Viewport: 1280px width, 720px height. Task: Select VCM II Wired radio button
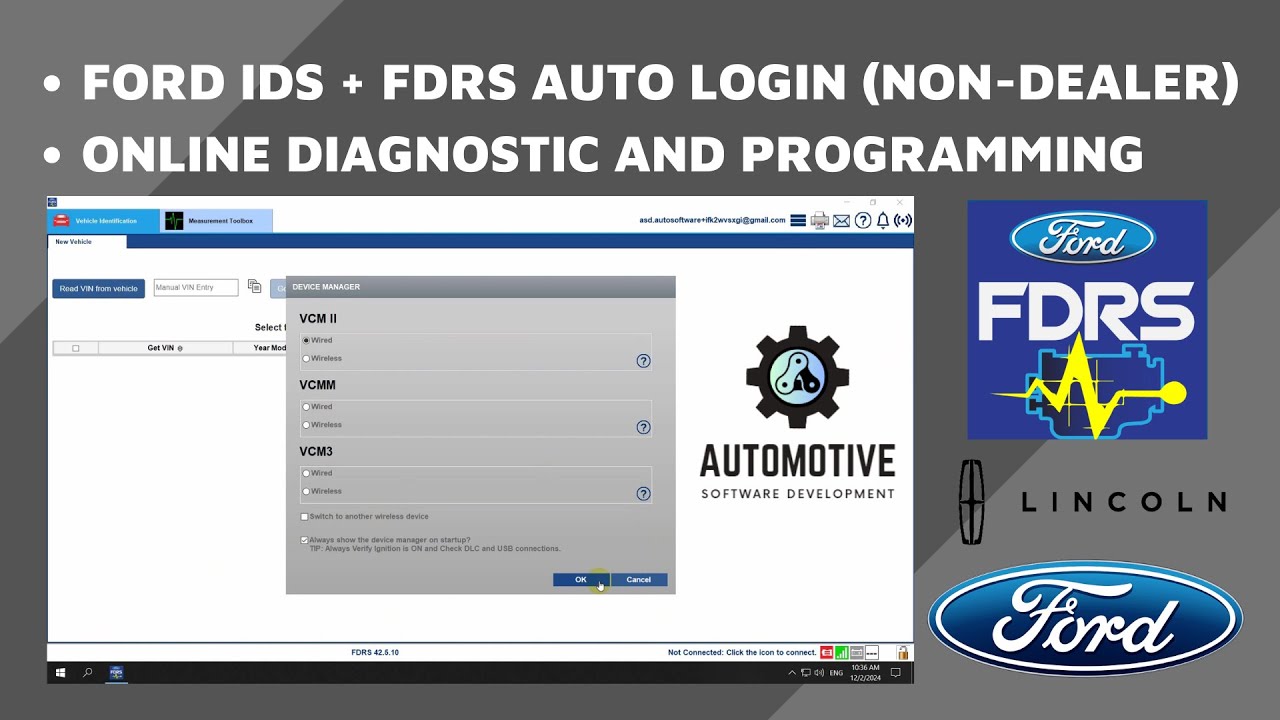[x=306, y=340]
